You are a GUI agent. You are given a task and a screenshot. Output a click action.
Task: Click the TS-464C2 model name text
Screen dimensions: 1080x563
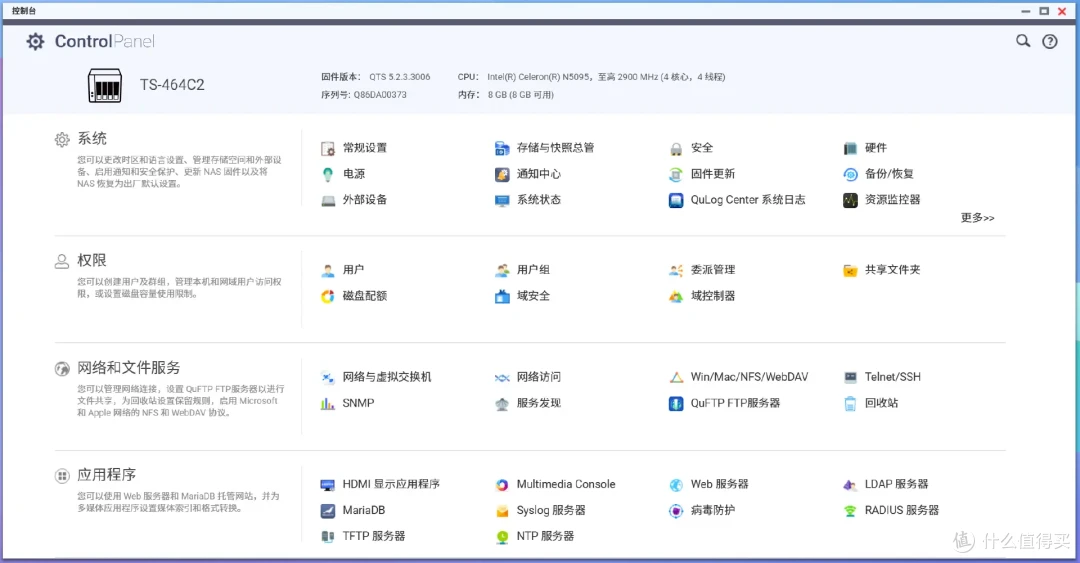172,85
